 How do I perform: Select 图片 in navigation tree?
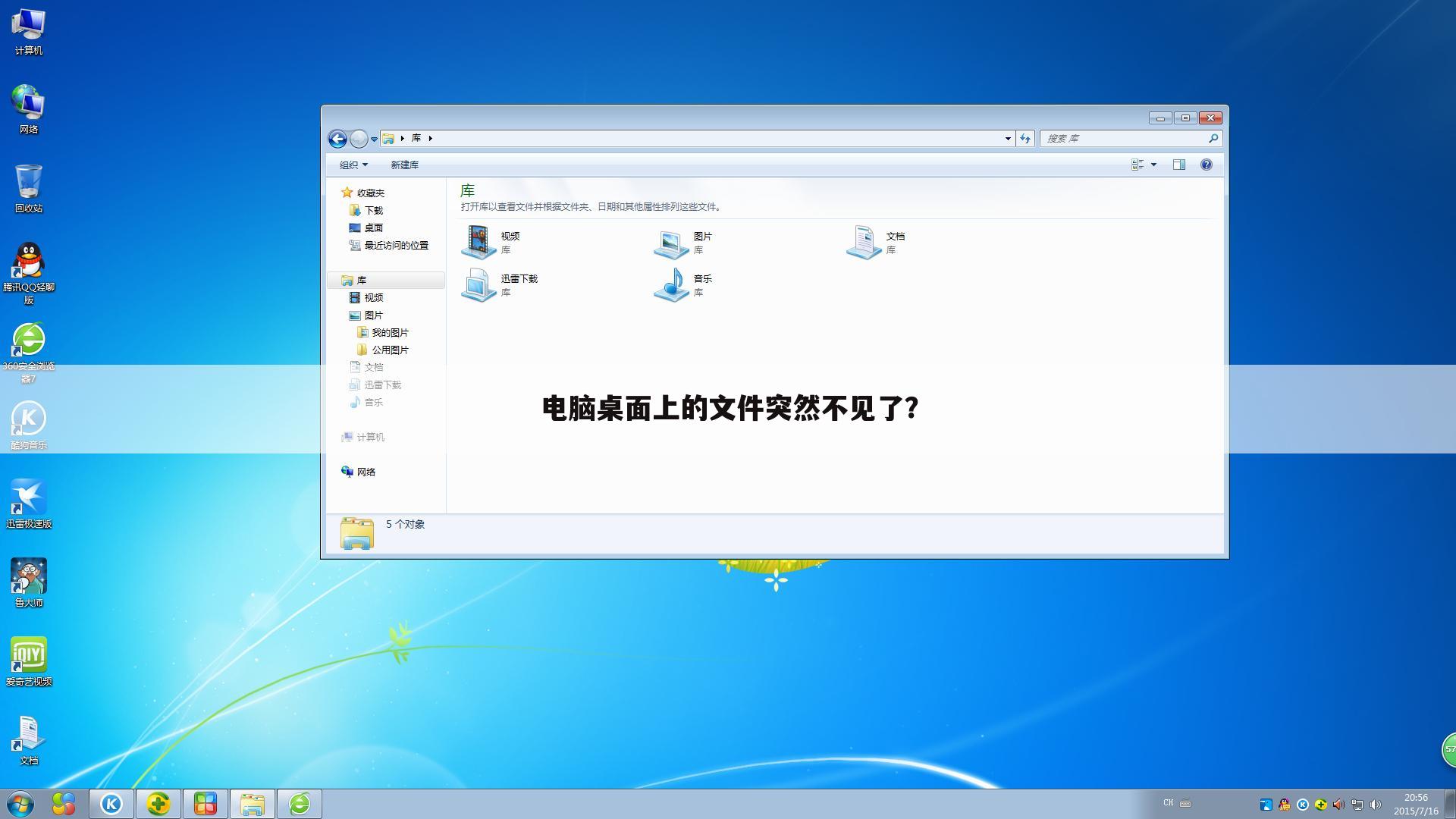click(x=366, y=315)
